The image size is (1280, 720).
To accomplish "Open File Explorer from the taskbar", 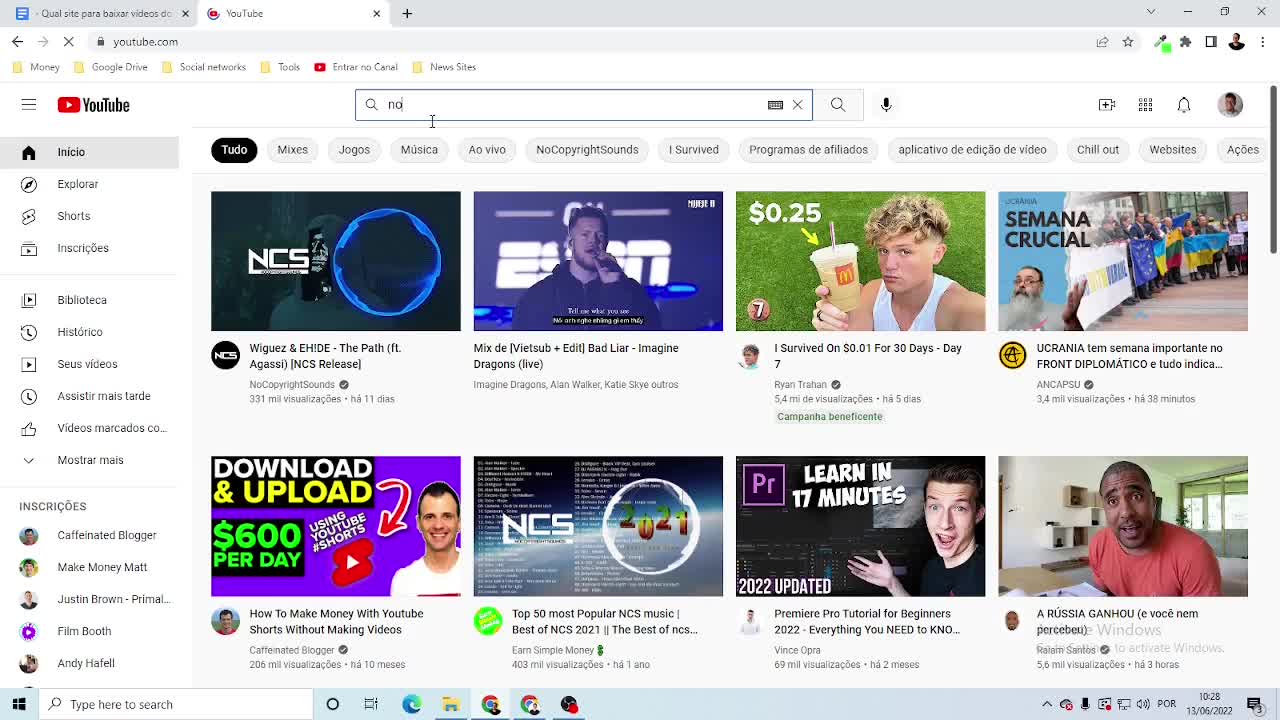I will pyautogui.click(x=451, y=704).
